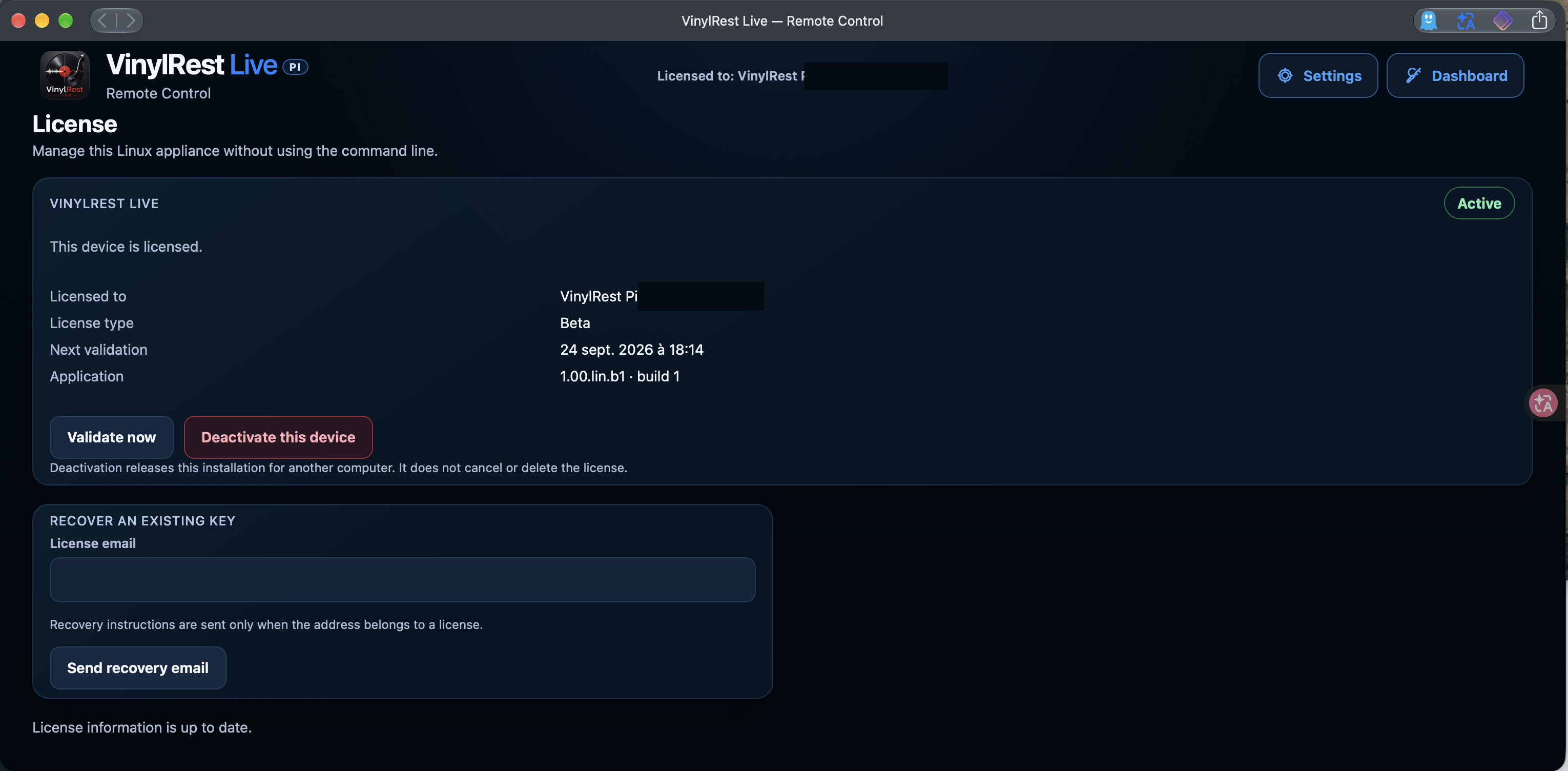This screenshot has width=1568, height=771.
Task: Click the red window close button
Action: tap(19, 21)
